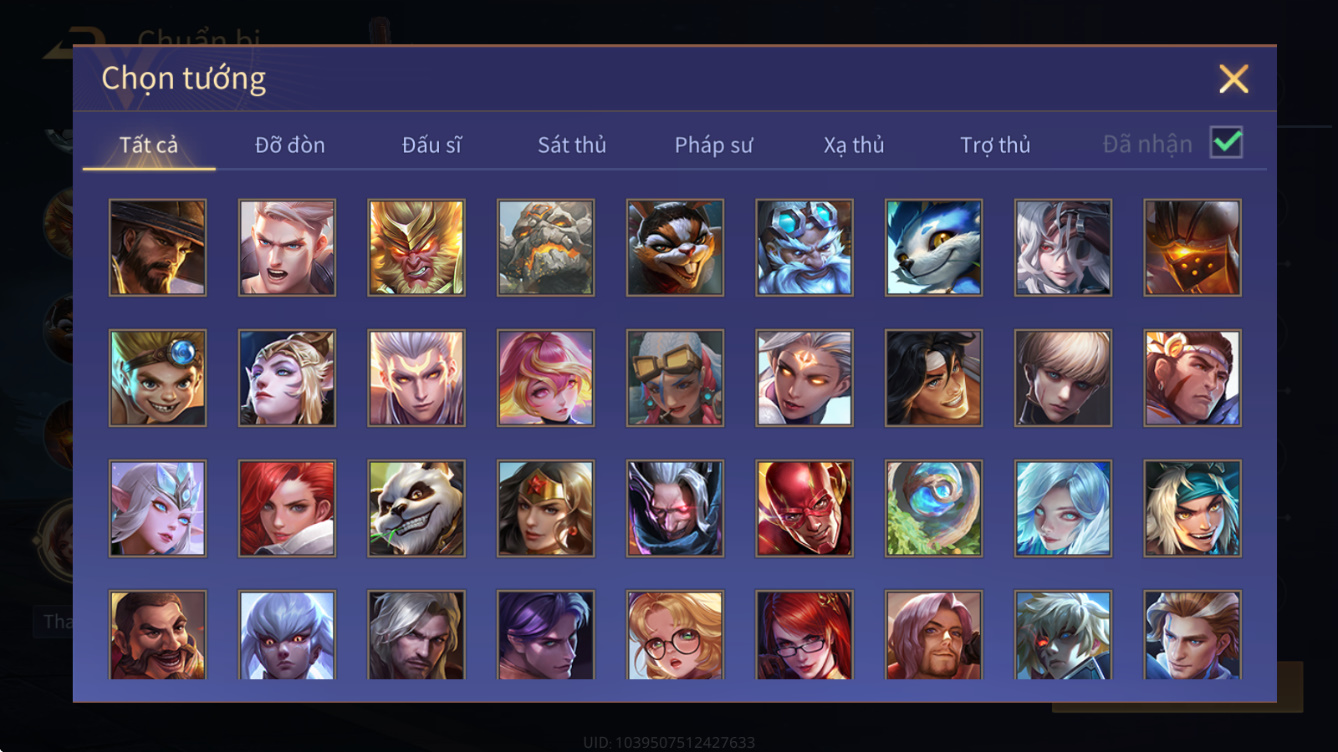Filter heroes by Pháp sư
Viewport: 1338px width, 752px height.
click(x=713, y=145)
